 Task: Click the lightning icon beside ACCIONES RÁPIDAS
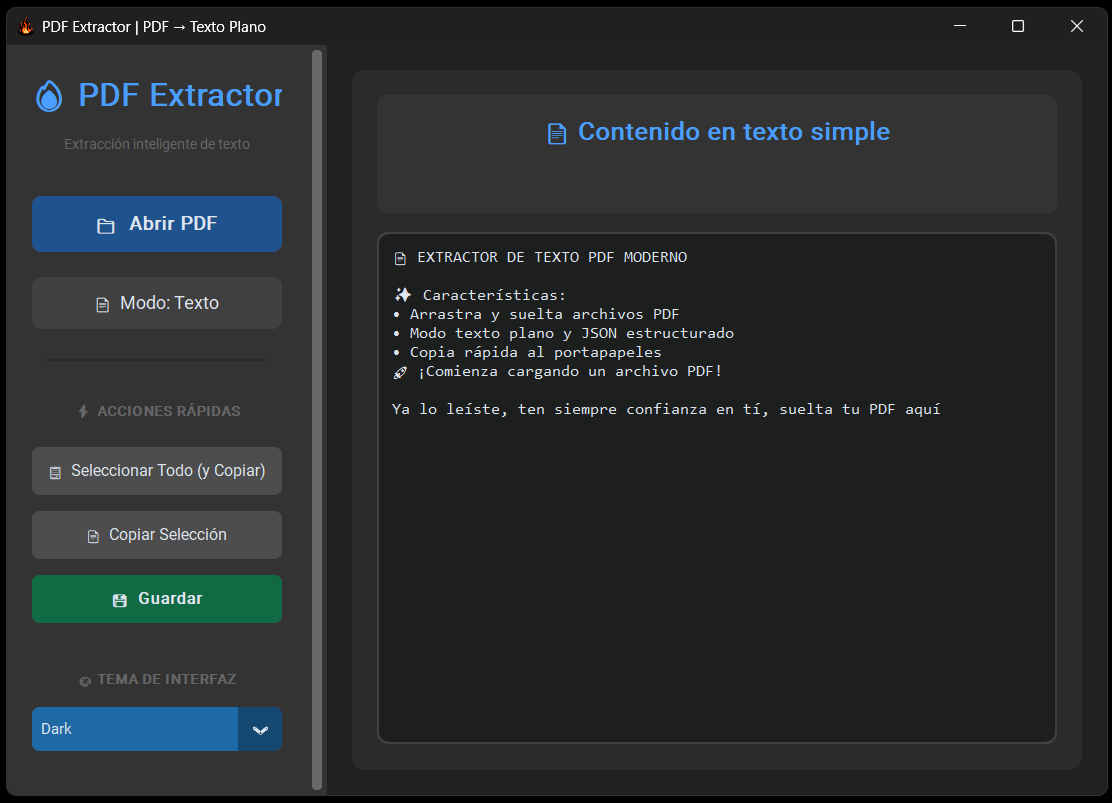85,411
